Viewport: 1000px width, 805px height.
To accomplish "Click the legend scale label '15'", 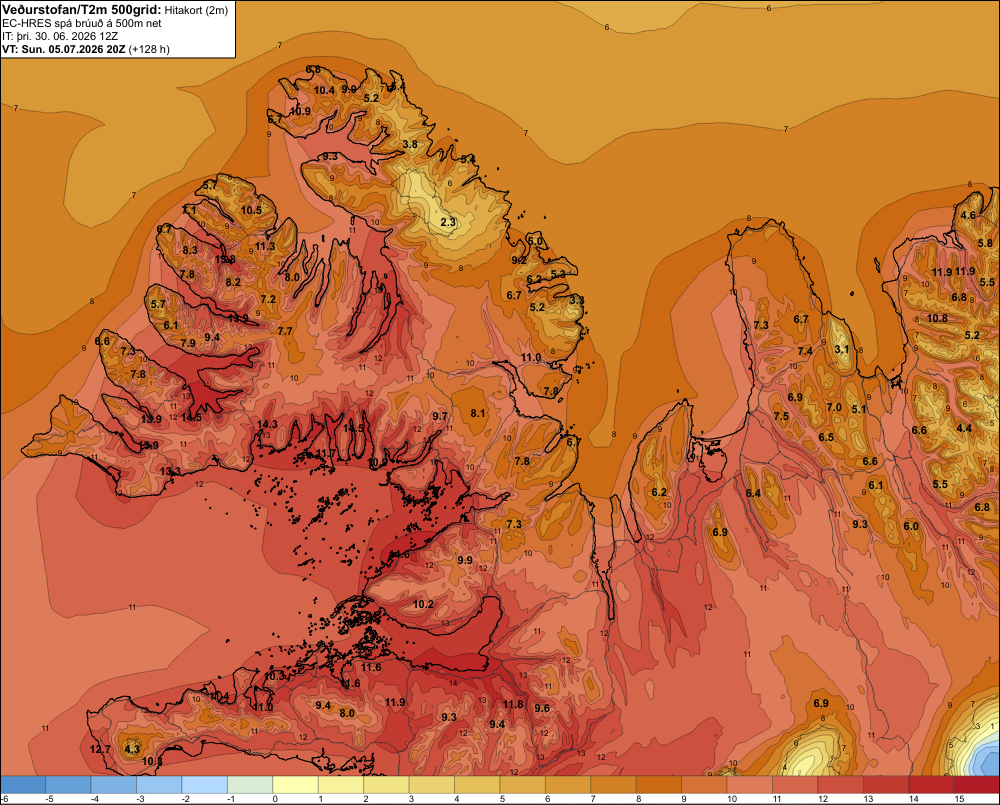I will 959,799.
